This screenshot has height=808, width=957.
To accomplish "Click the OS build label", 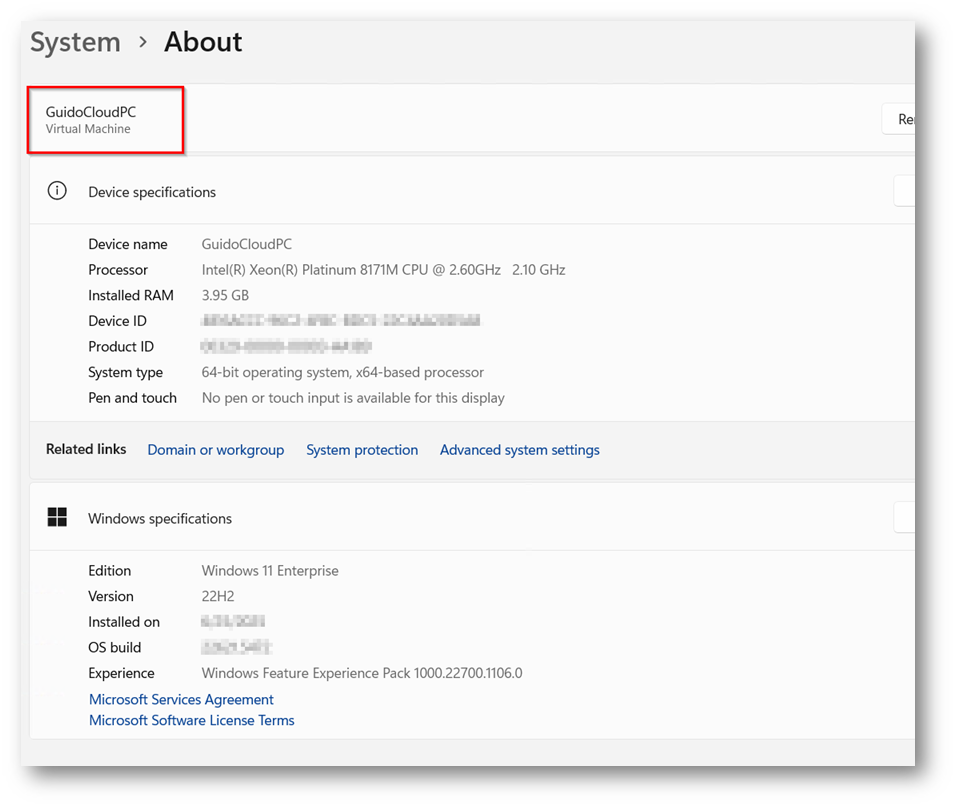I will point(114,647).
